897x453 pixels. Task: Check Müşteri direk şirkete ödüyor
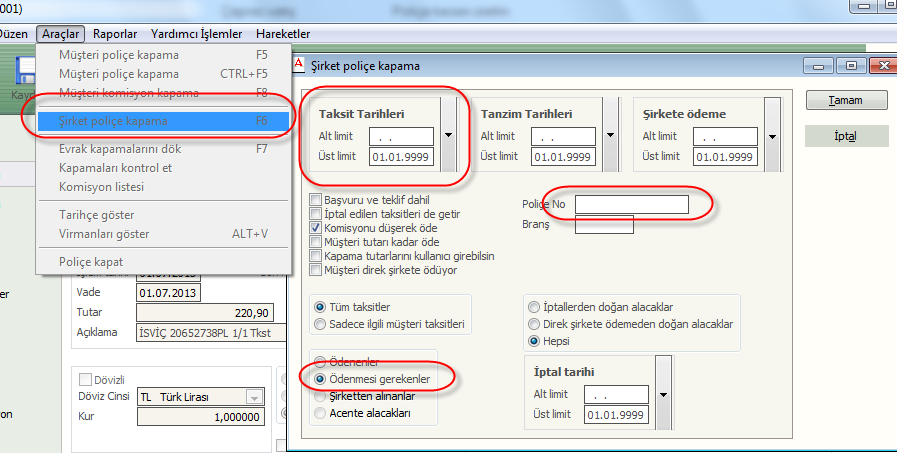click(316, 270)
